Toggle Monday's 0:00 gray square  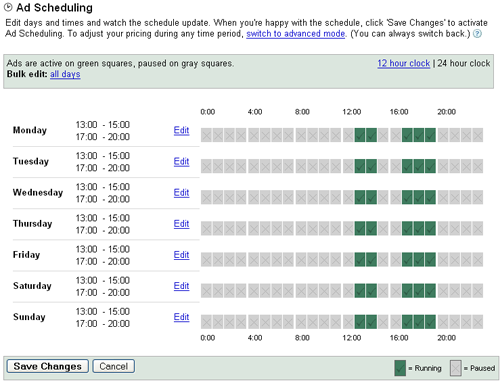[x=206, y=135]
